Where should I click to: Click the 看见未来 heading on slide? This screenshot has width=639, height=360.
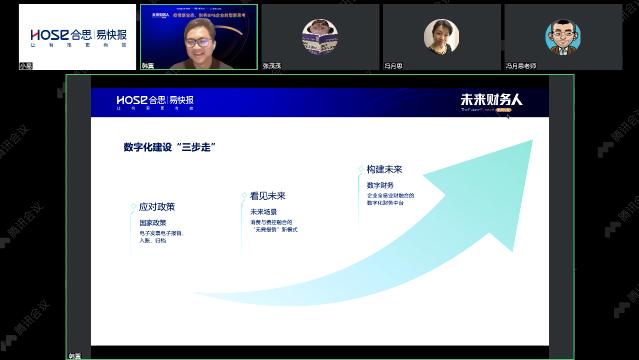268,196
